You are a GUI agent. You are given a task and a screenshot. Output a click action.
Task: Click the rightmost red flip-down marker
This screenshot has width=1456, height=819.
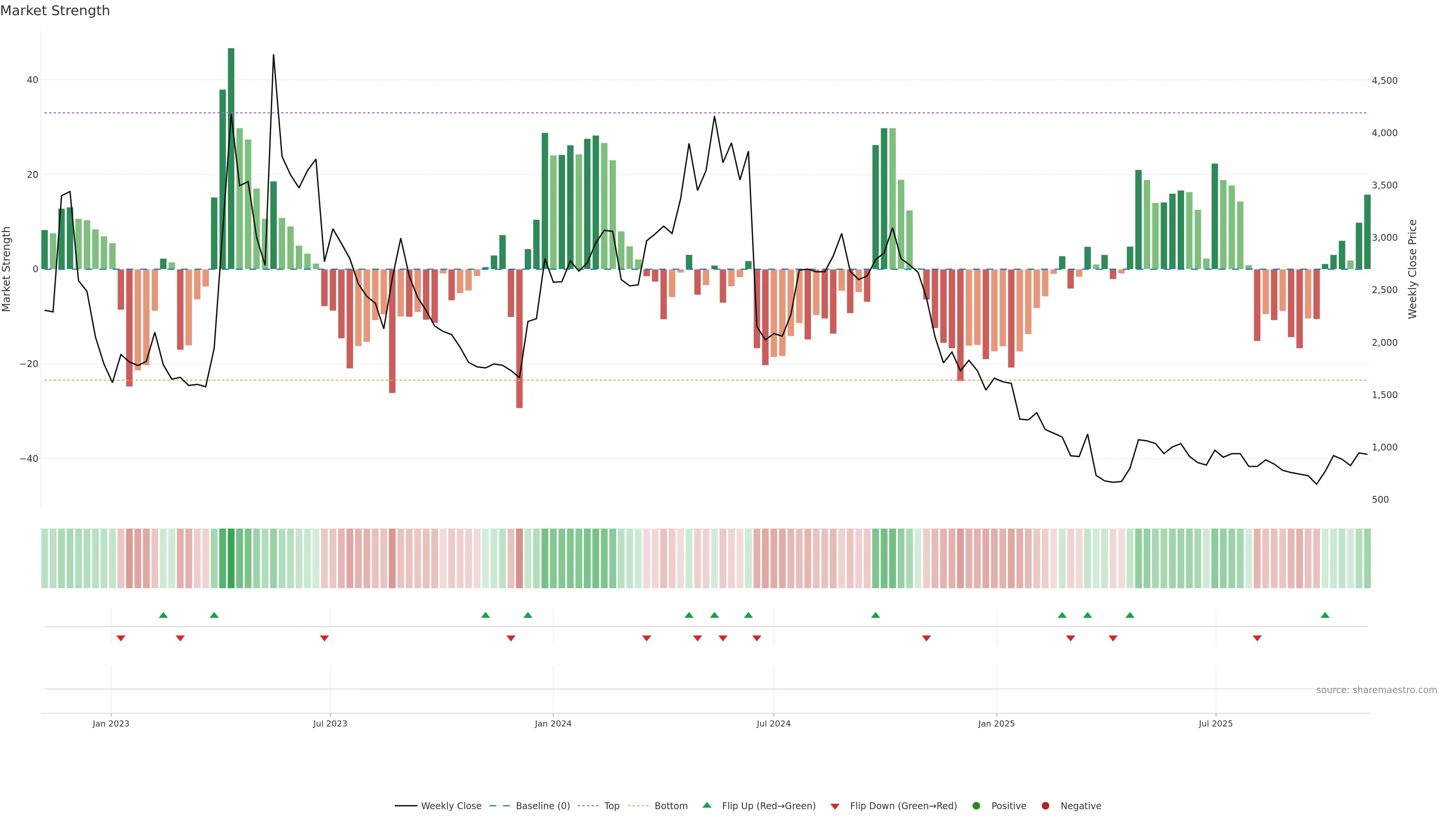point(1257,638)
